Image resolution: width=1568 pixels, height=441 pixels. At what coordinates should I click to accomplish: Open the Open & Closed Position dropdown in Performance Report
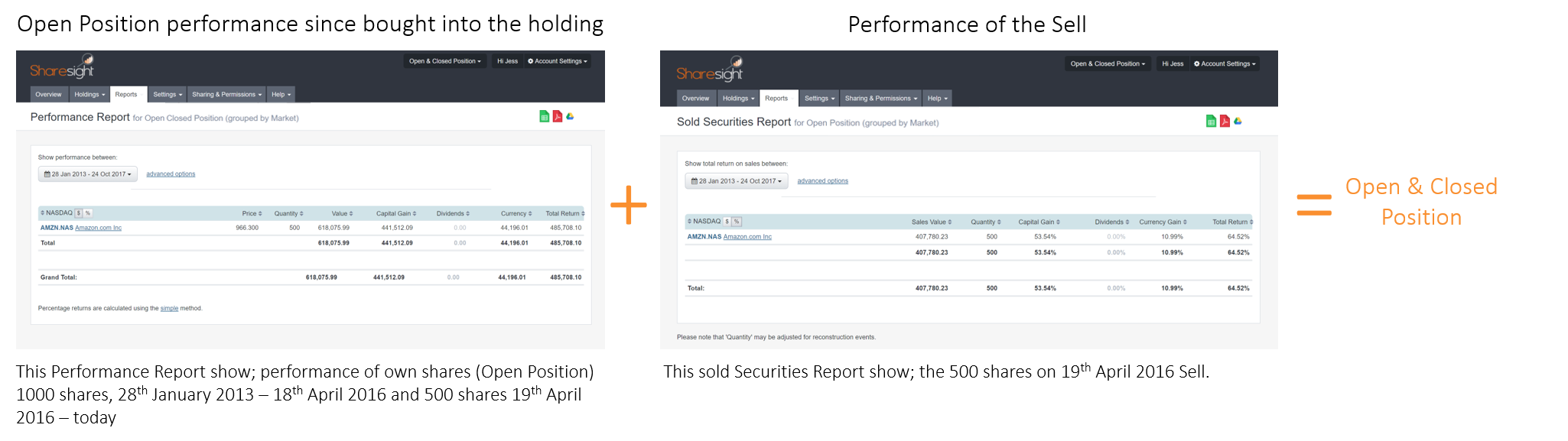(x=445, y=61)
